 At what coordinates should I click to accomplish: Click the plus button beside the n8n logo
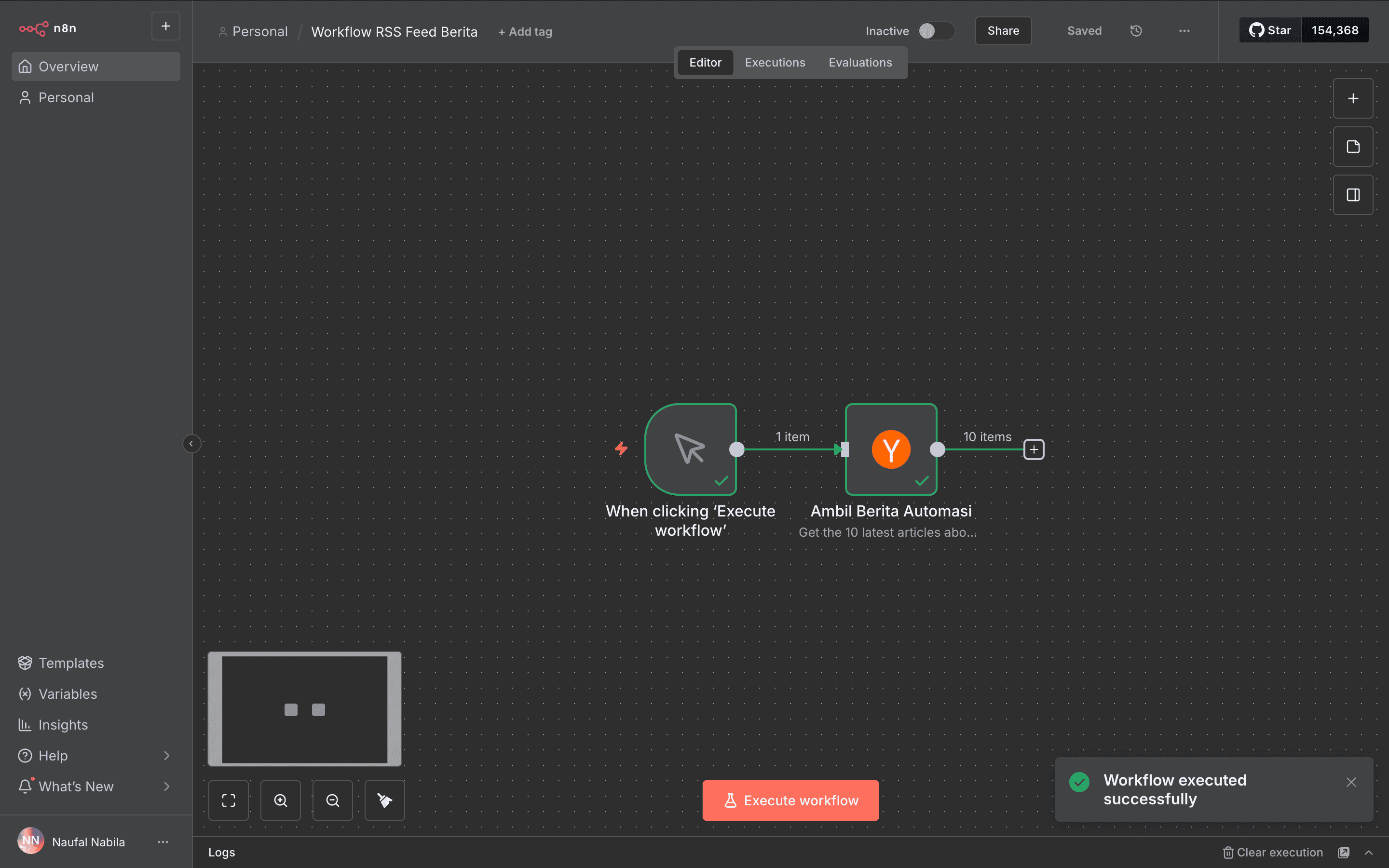(x=165, y=27)
